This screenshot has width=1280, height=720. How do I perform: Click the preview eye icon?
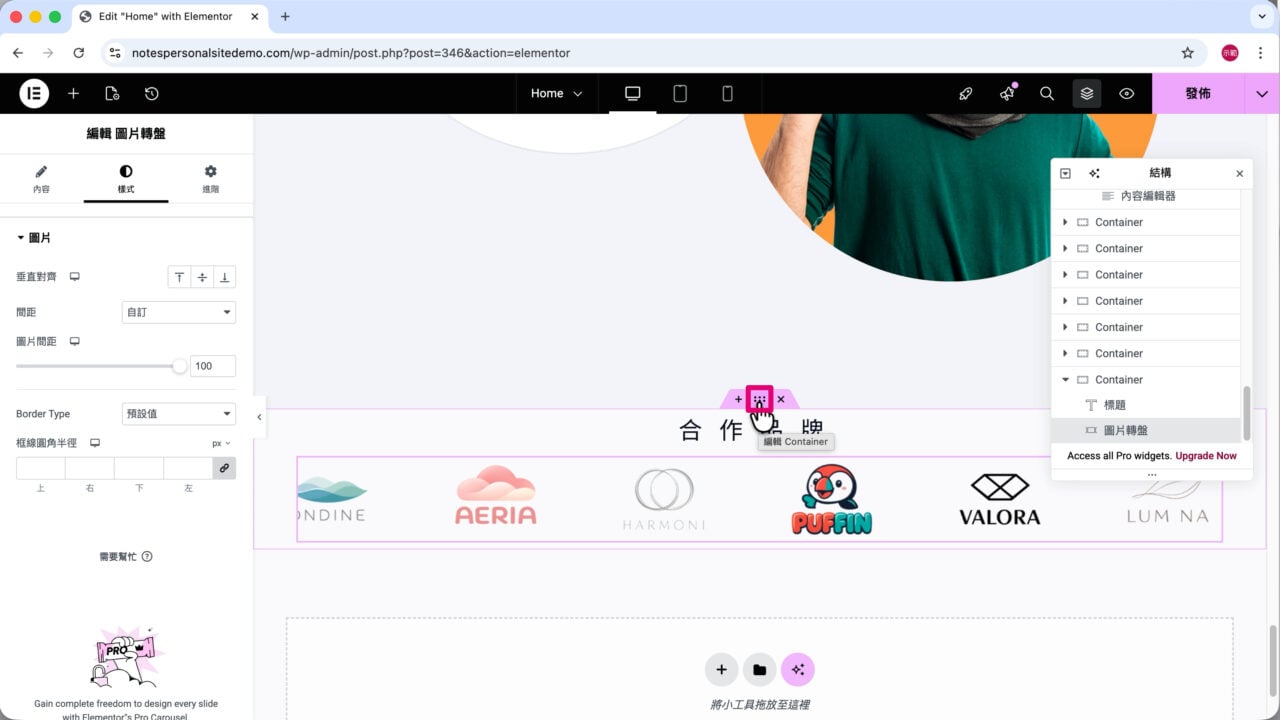click(x=1127, y=93)
